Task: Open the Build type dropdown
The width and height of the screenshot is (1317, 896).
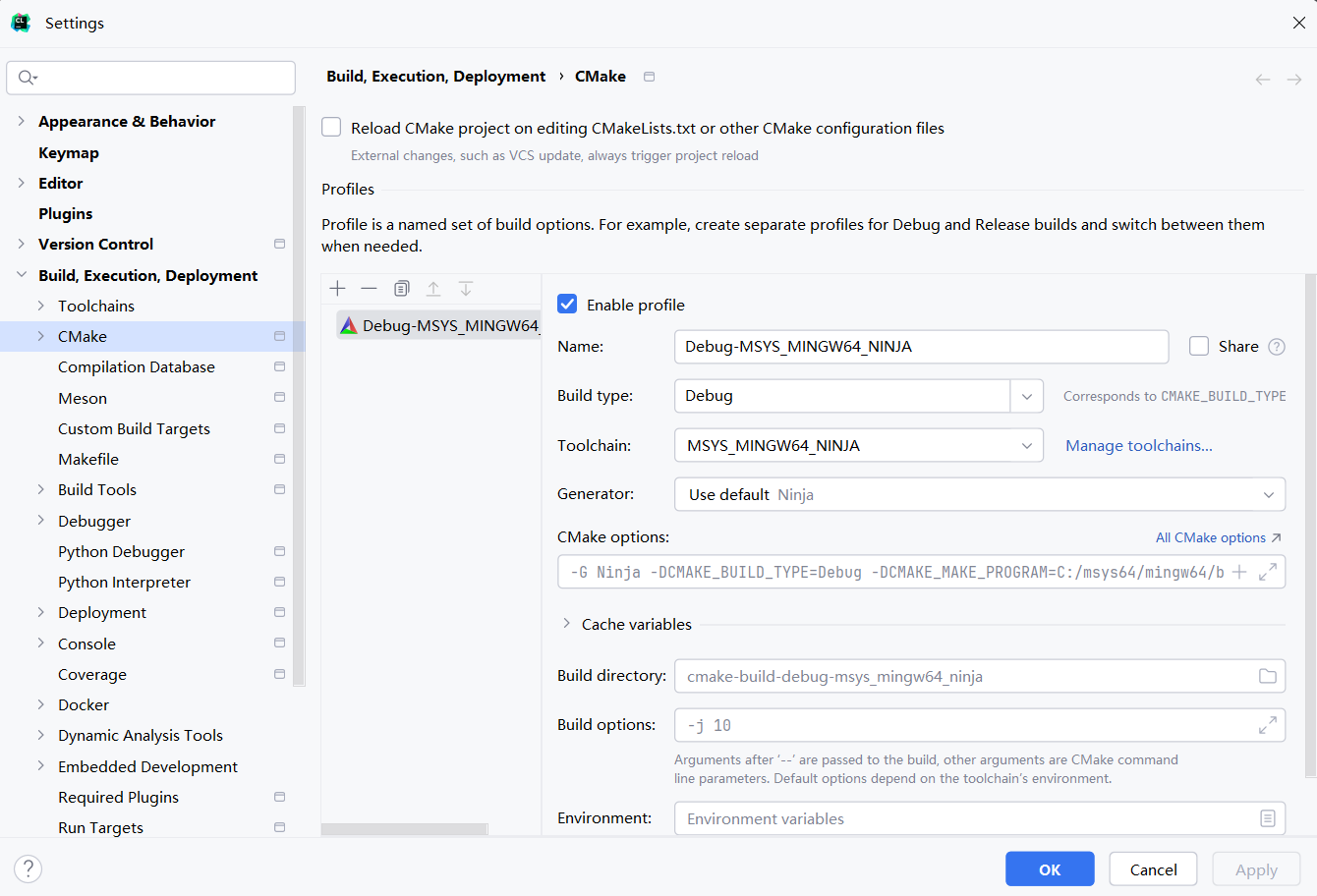Action: (1026, 396)
